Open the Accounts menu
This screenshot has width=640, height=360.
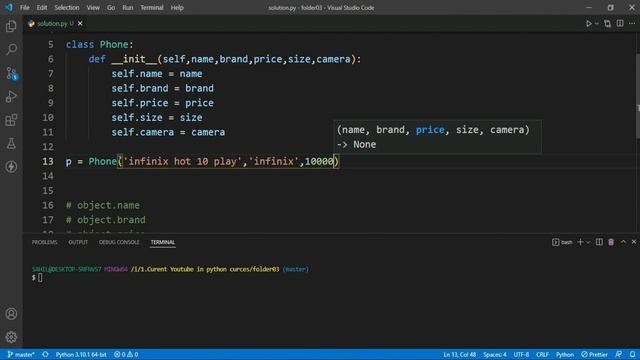click(x=11, y=313)
